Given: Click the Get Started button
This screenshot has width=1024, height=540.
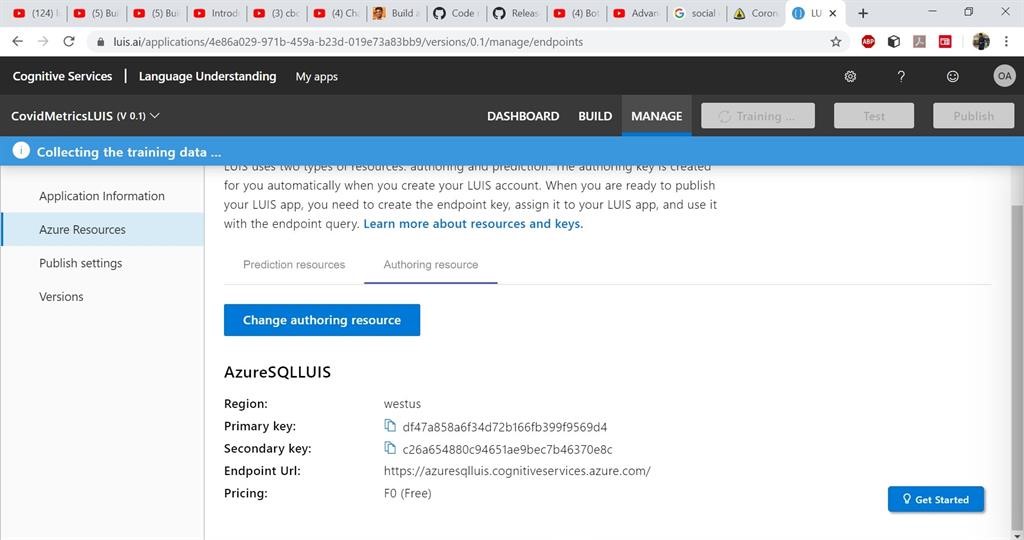Looking at the screenshot, I should point(936,499).
